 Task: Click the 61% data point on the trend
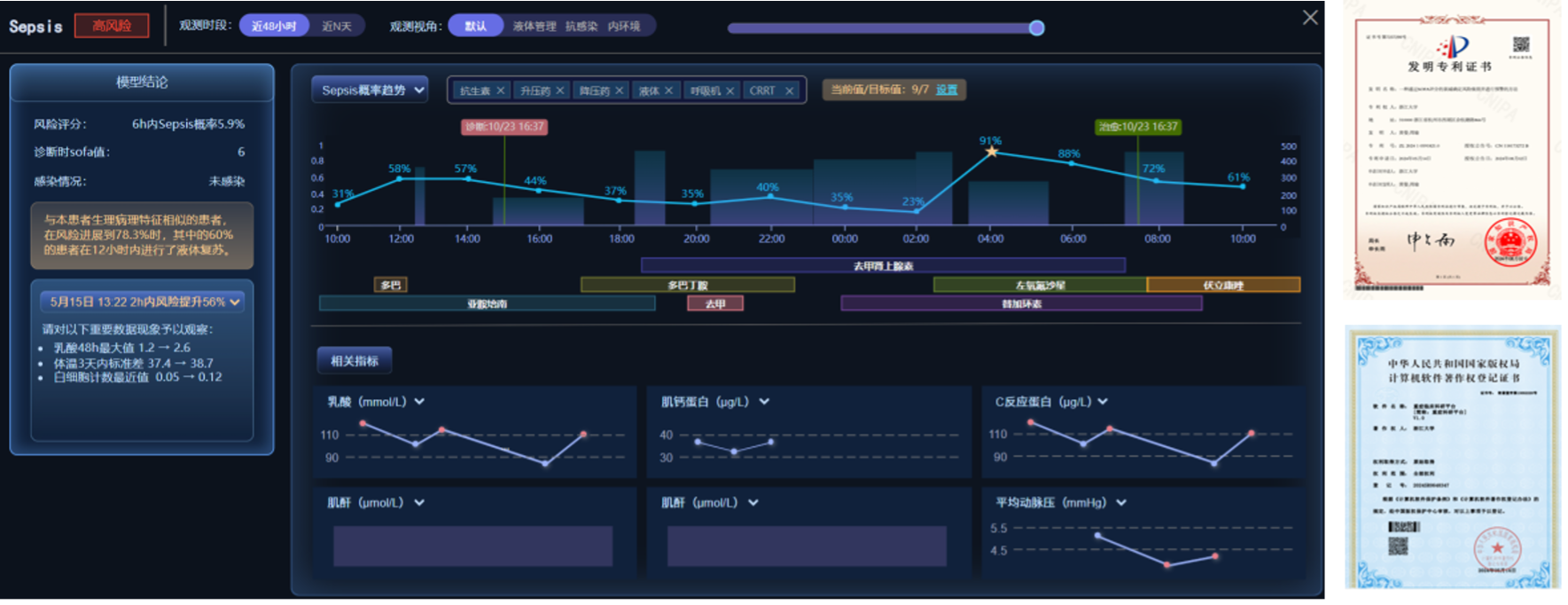(1243, 186)
